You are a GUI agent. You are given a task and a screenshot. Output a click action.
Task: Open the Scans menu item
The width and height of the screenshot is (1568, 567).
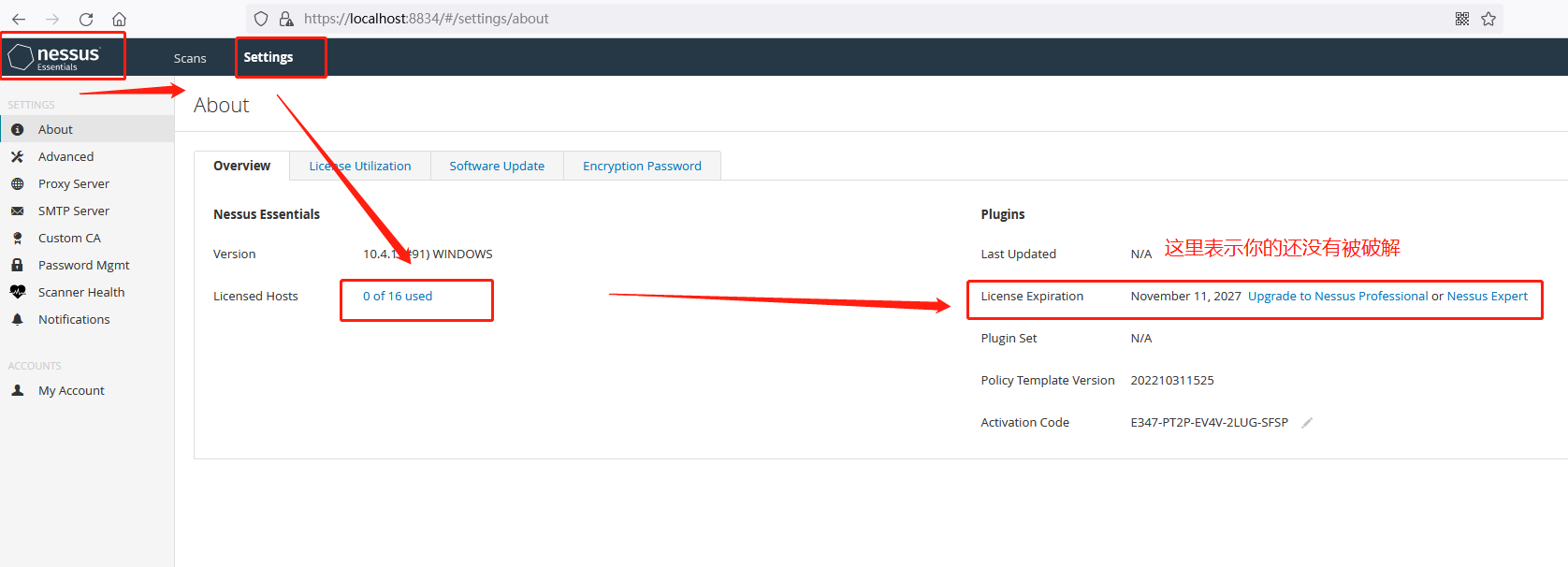(190, 58)
